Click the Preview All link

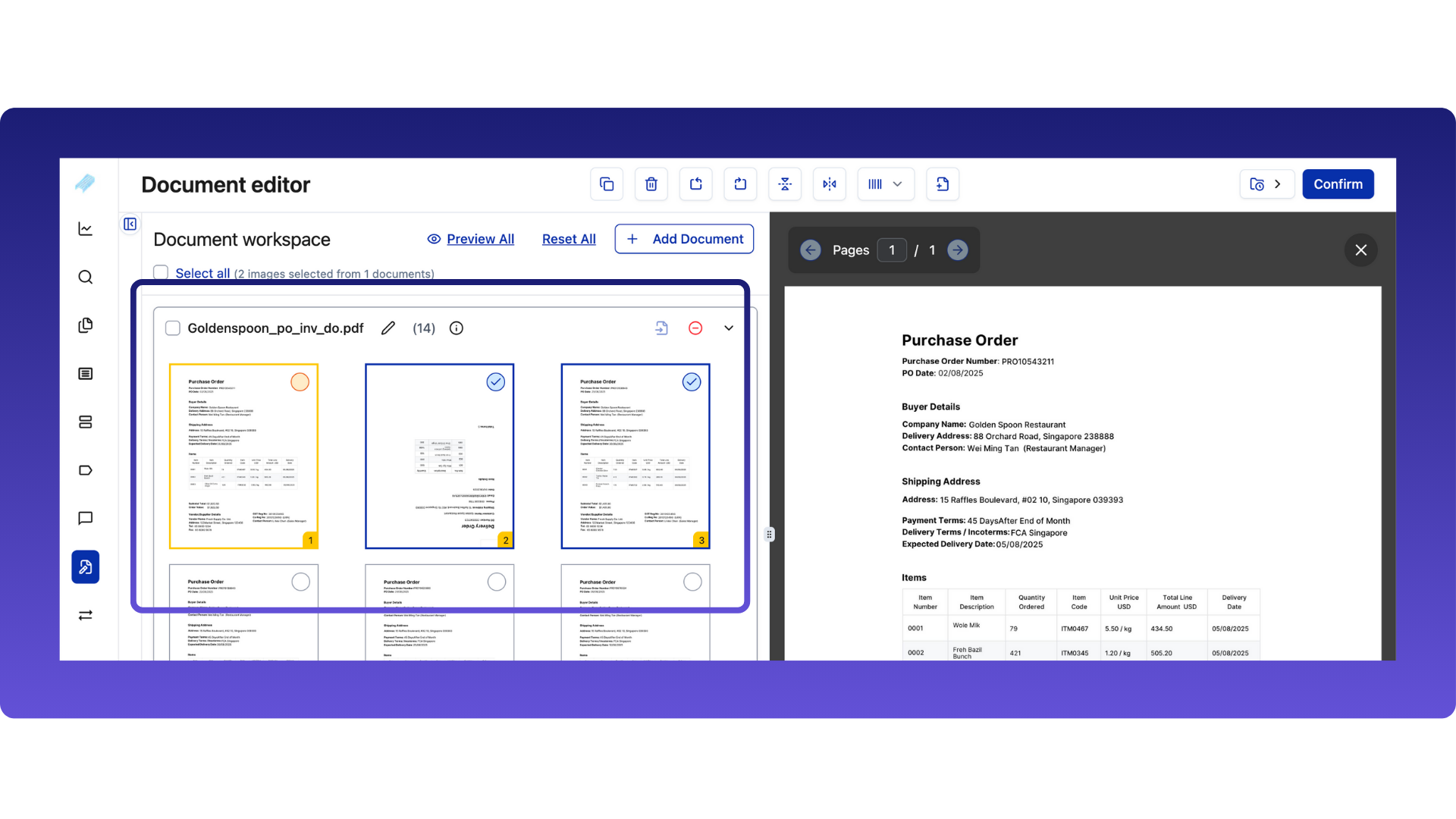pos(479,240)
